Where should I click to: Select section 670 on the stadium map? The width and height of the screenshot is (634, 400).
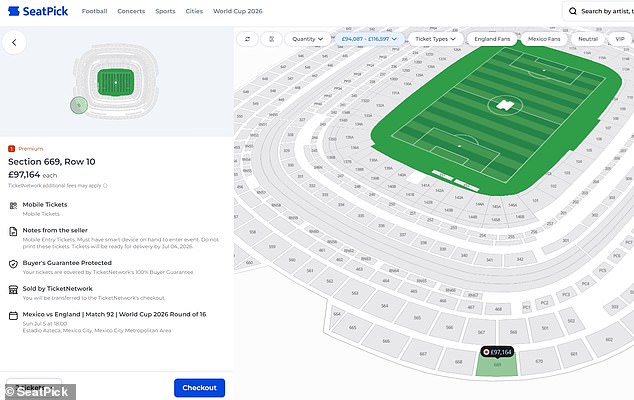point(539,361)
